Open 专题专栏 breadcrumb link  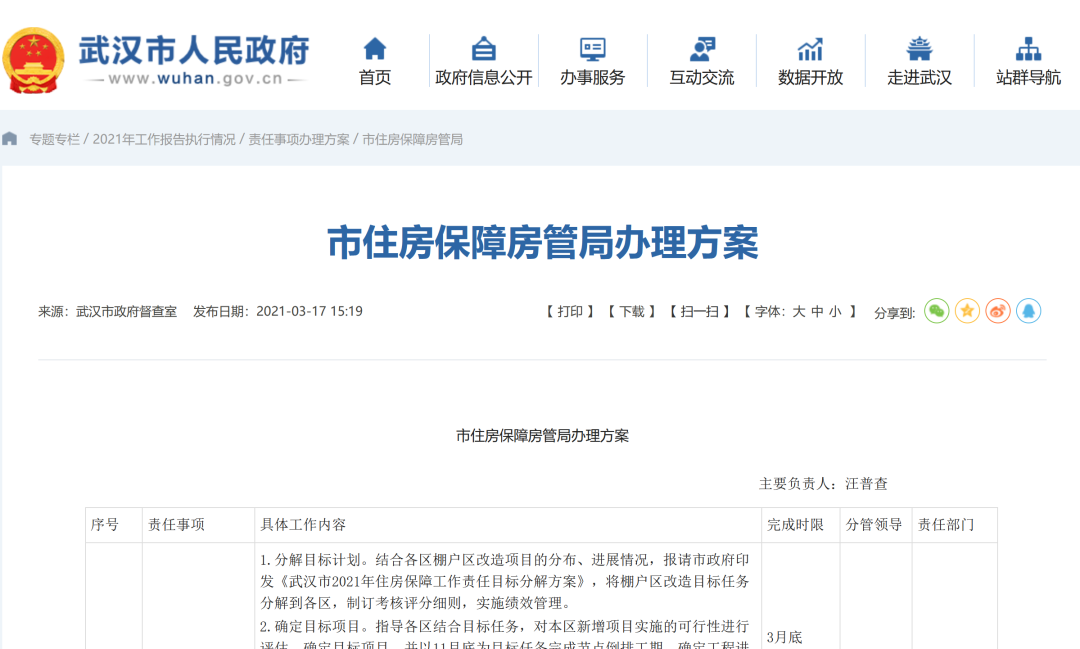pyautogui.click(x=54, y=139)
